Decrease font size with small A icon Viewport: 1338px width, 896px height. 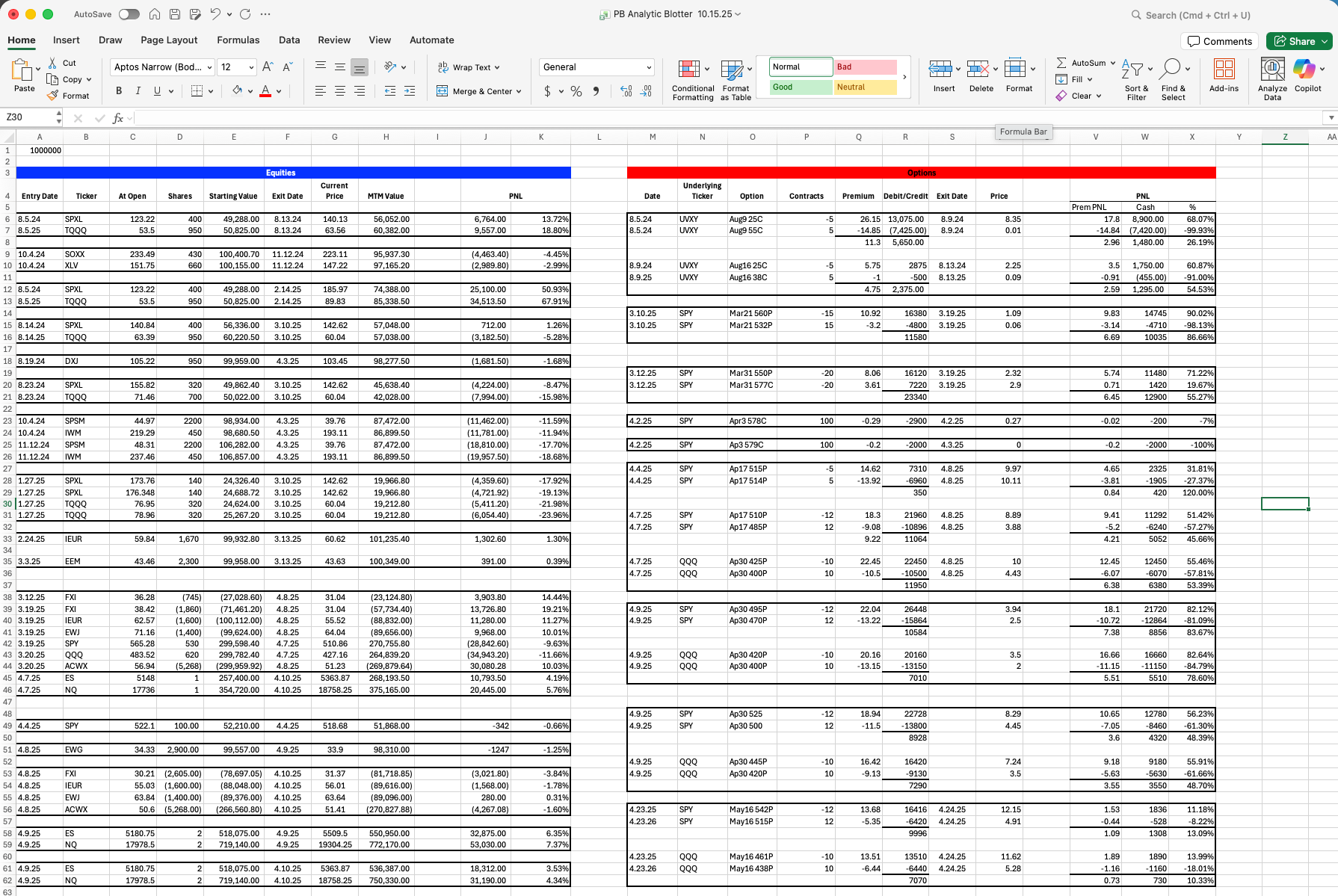288,67
